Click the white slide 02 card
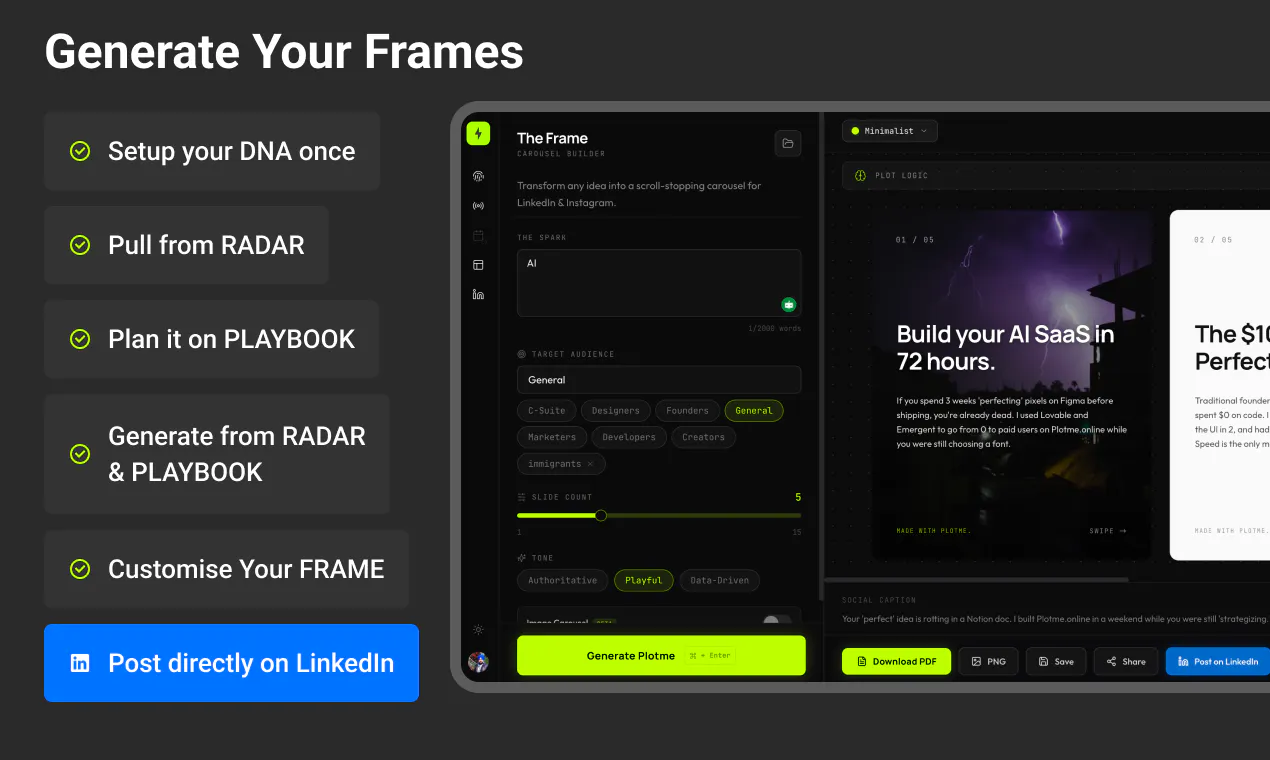 tap(1220, 384)
